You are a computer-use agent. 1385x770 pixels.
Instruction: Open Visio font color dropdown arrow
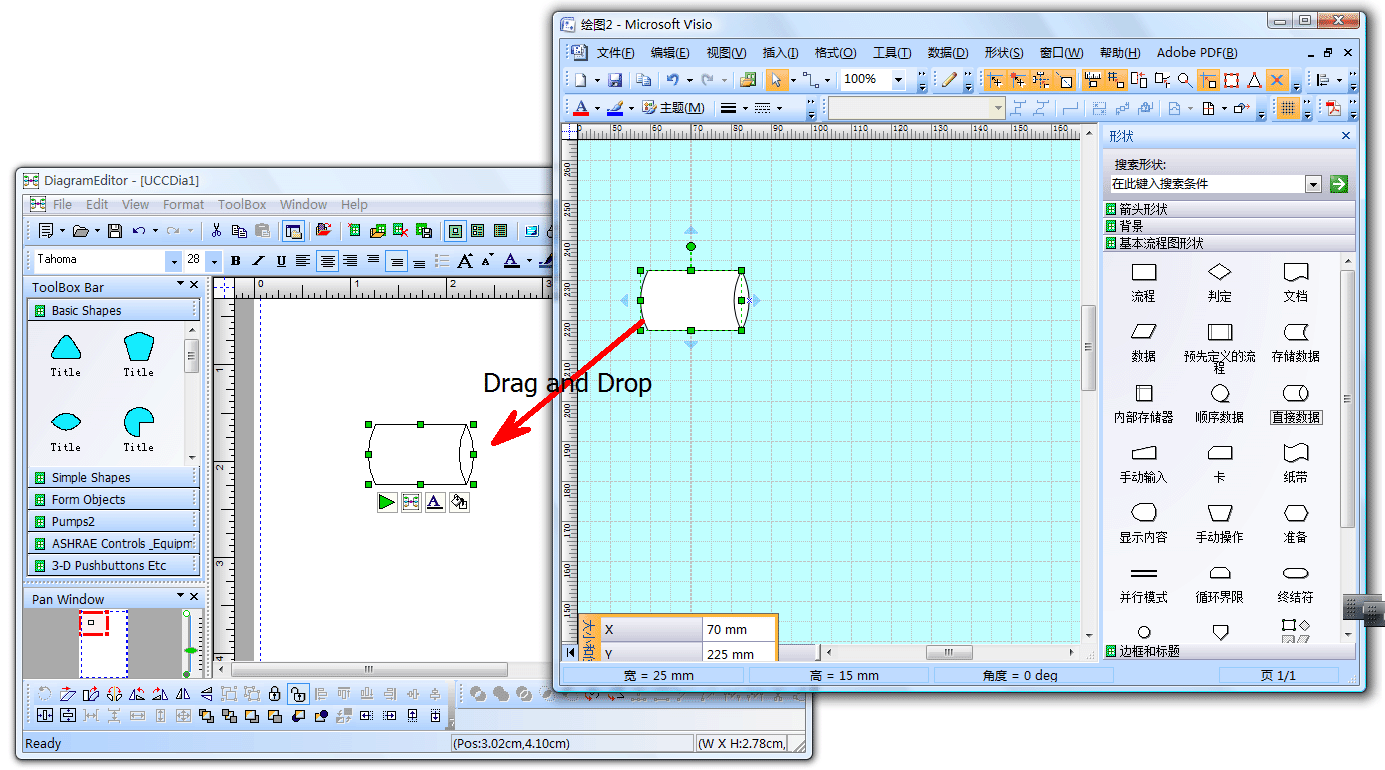pyautogui.click(x=597, y=108)
